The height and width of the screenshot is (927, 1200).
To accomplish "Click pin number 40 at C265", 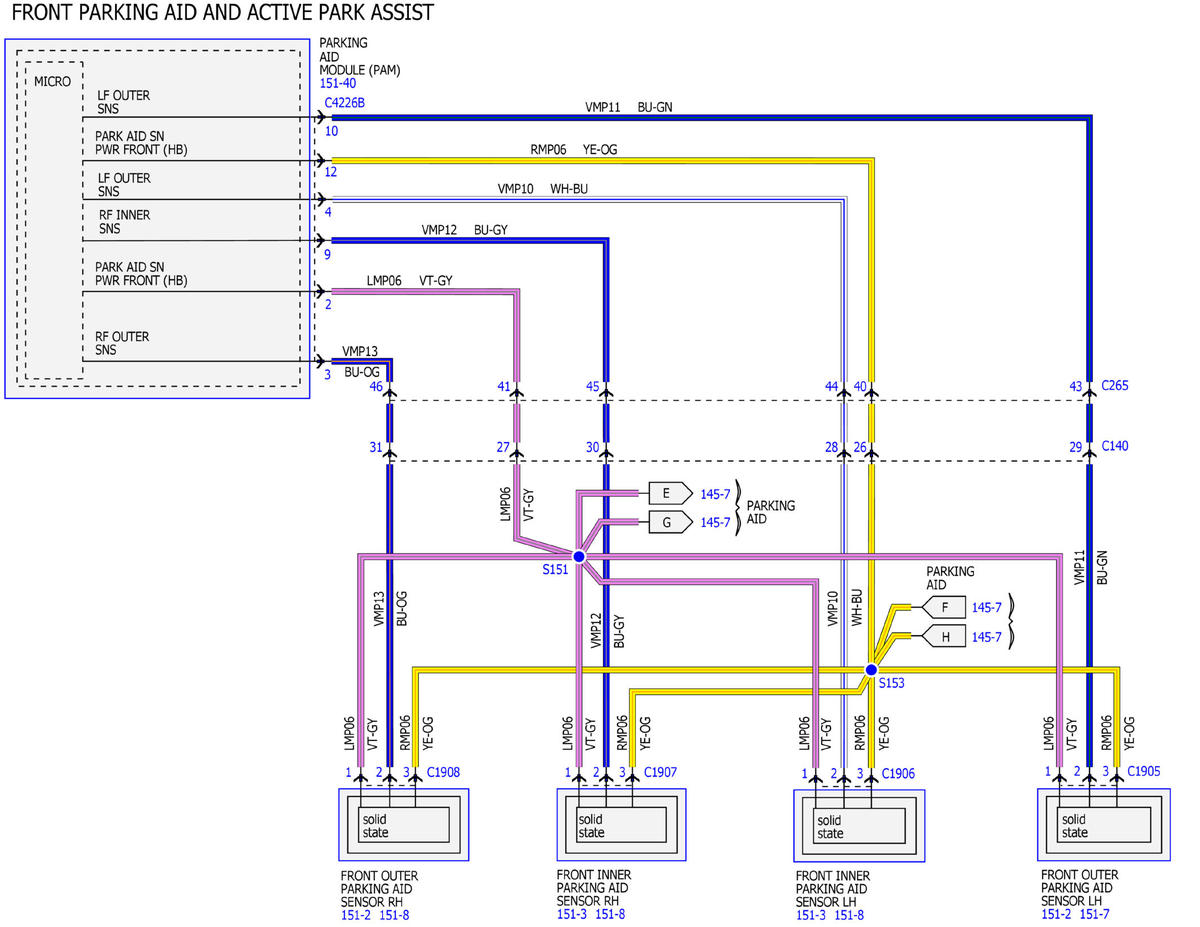I will coord(859,386).
